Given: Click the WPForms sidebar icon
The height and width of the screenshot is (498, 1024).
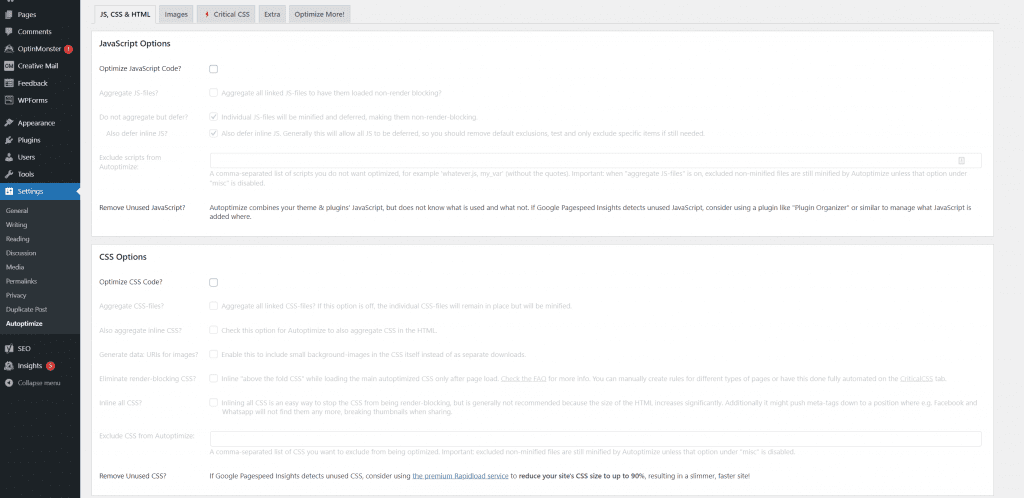Looking at the screenshot, I should tap(8, 101).
